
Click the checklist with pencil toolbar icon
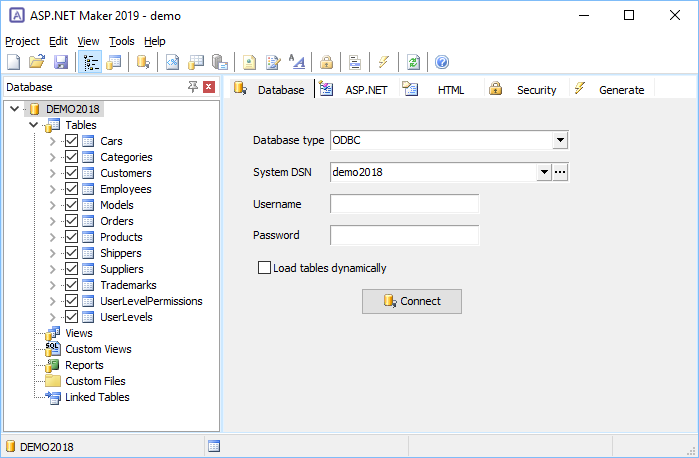pyautogui.click(x=273, y=62)
